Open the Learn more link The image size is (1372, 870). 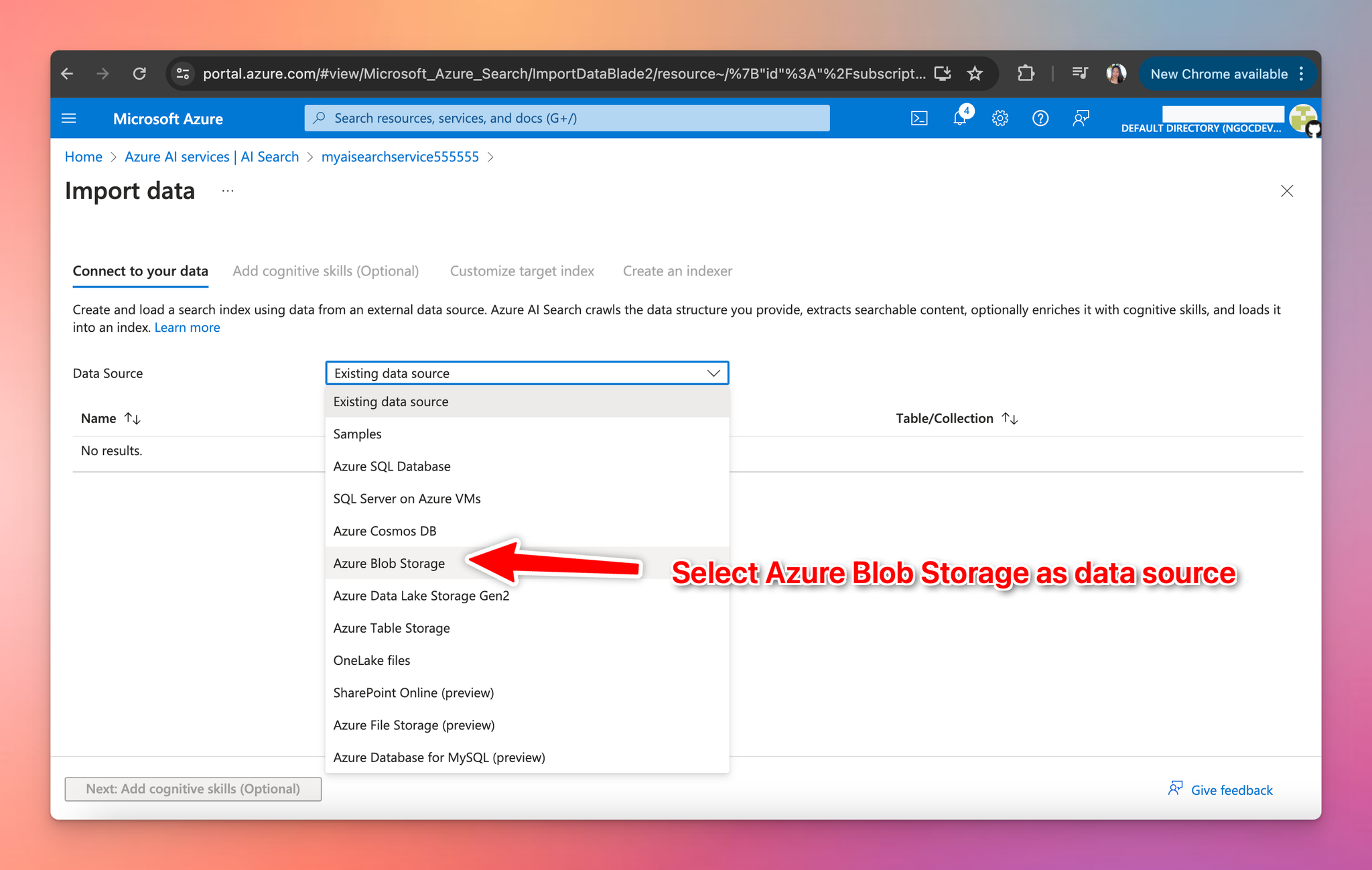point(187,327)
